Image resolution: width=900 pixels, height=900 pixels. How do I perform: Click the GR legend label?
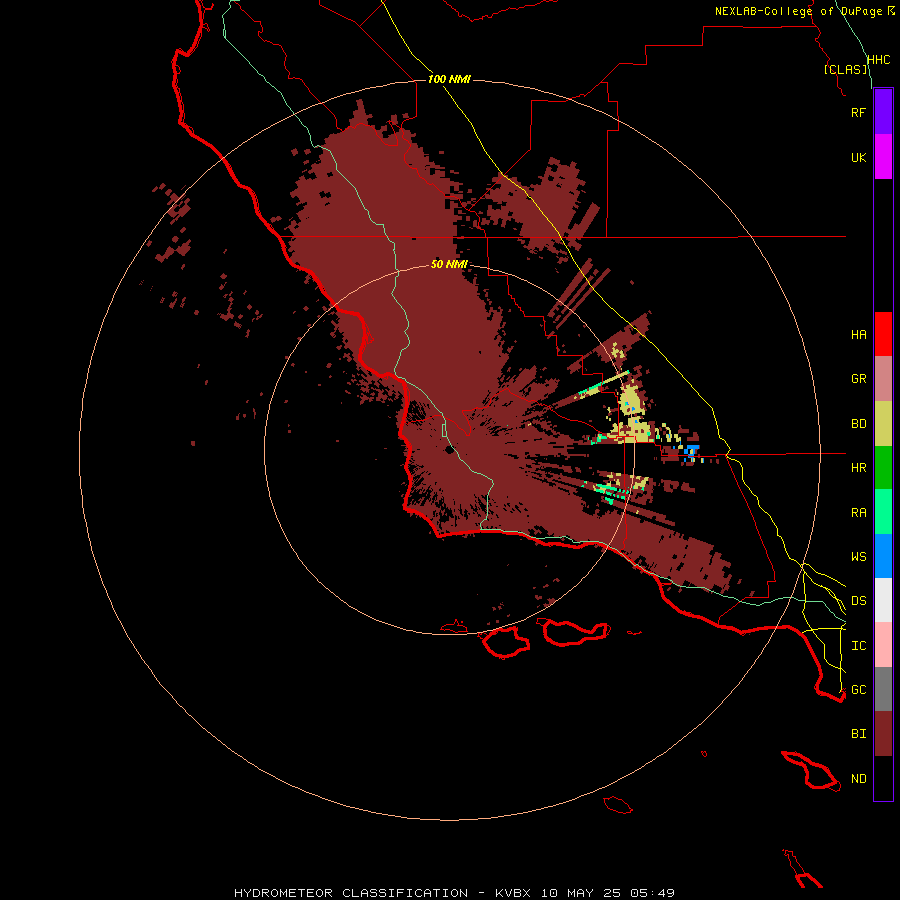858,379
